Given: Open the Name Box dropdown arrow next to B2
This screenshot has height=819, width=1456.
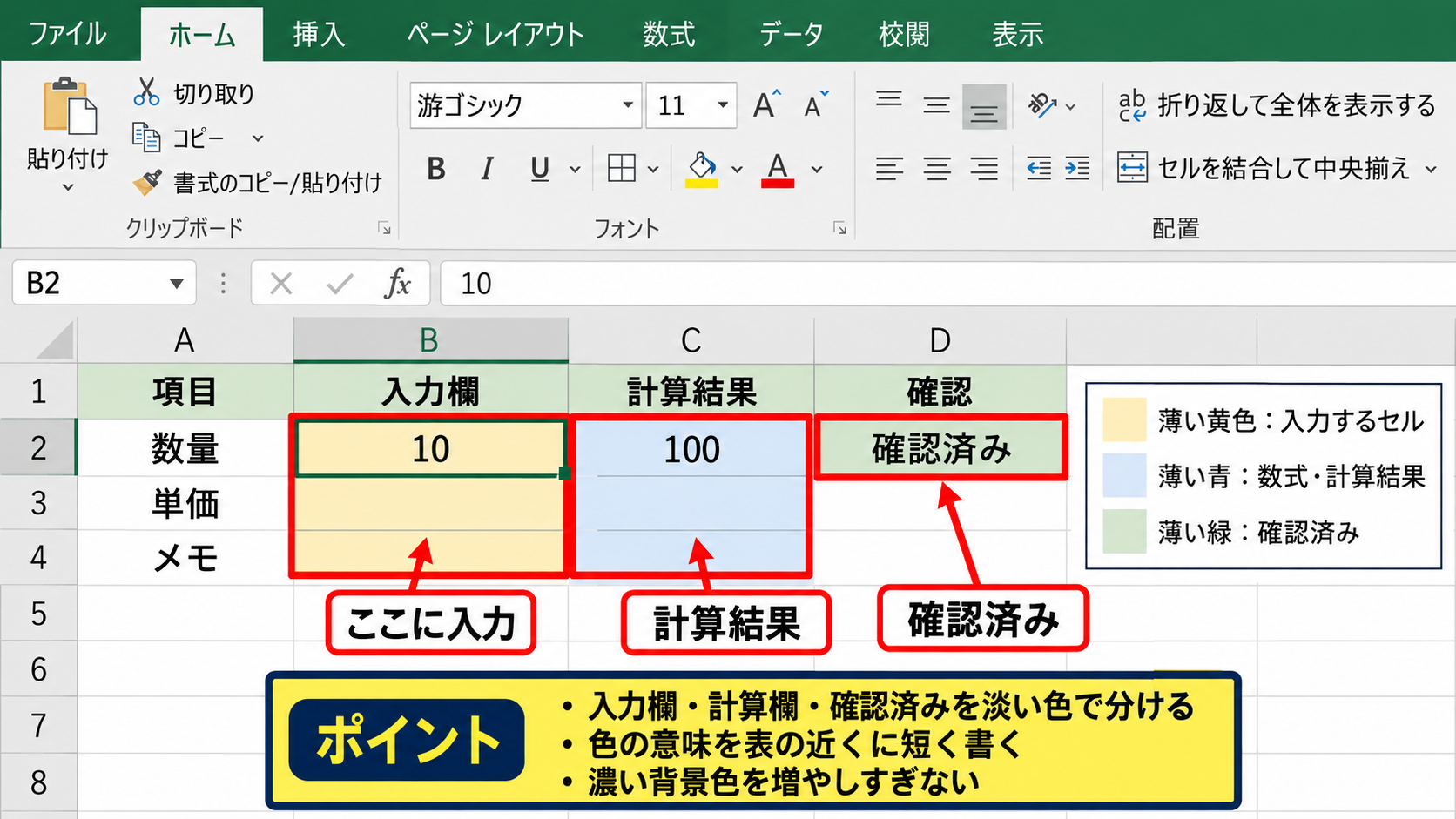Looking at the screenshot, I should coord(177,283).
